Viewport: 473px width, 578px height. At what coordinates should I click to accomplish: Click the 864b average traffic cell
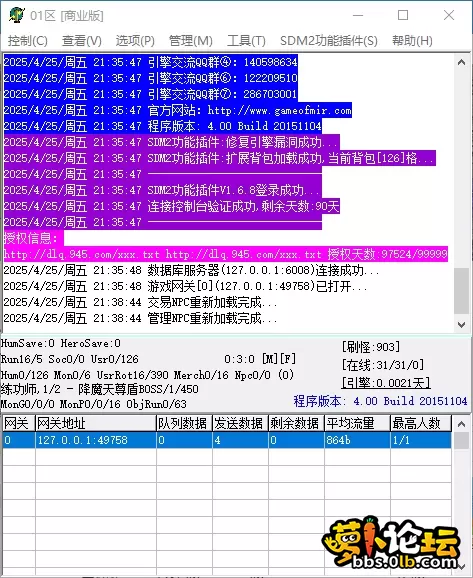(x=357, y=440)
